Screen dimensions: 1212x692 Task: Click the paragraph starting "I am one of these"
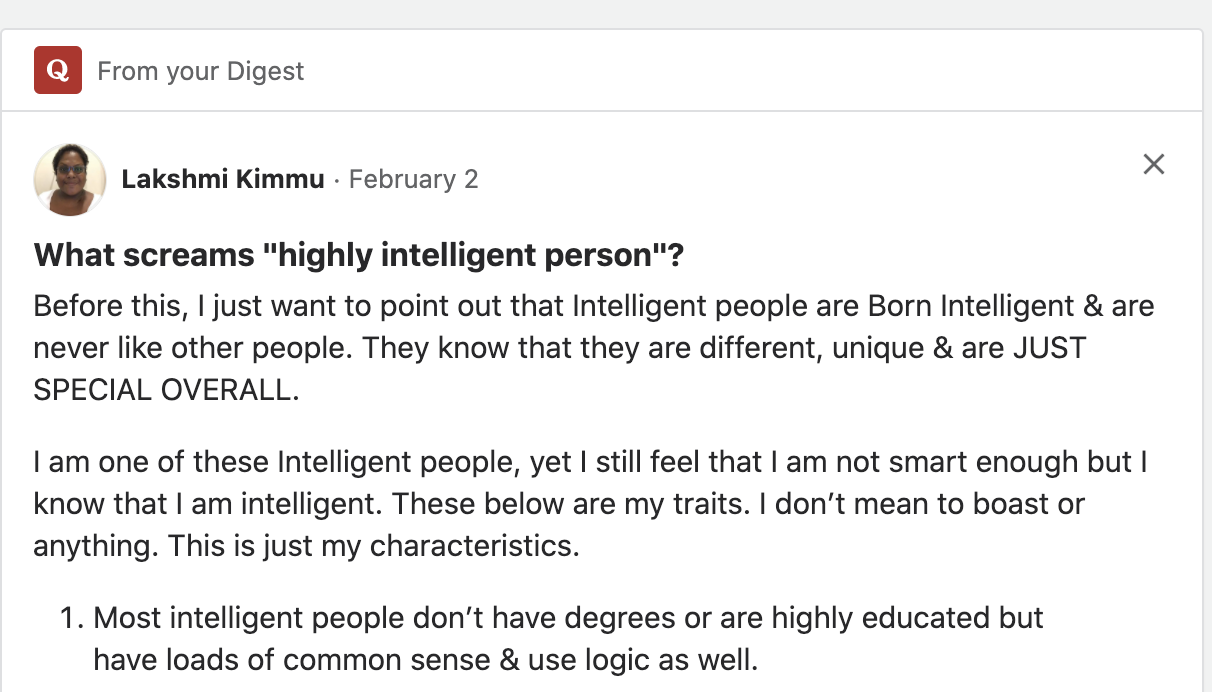click(590, 463)
